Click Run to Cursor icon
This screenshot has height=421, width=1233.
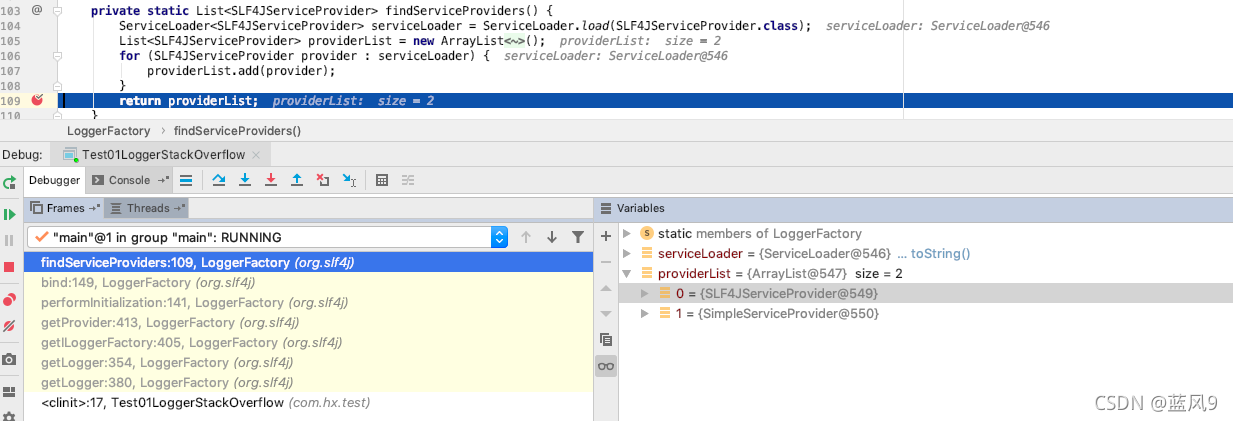pos(349,180)
